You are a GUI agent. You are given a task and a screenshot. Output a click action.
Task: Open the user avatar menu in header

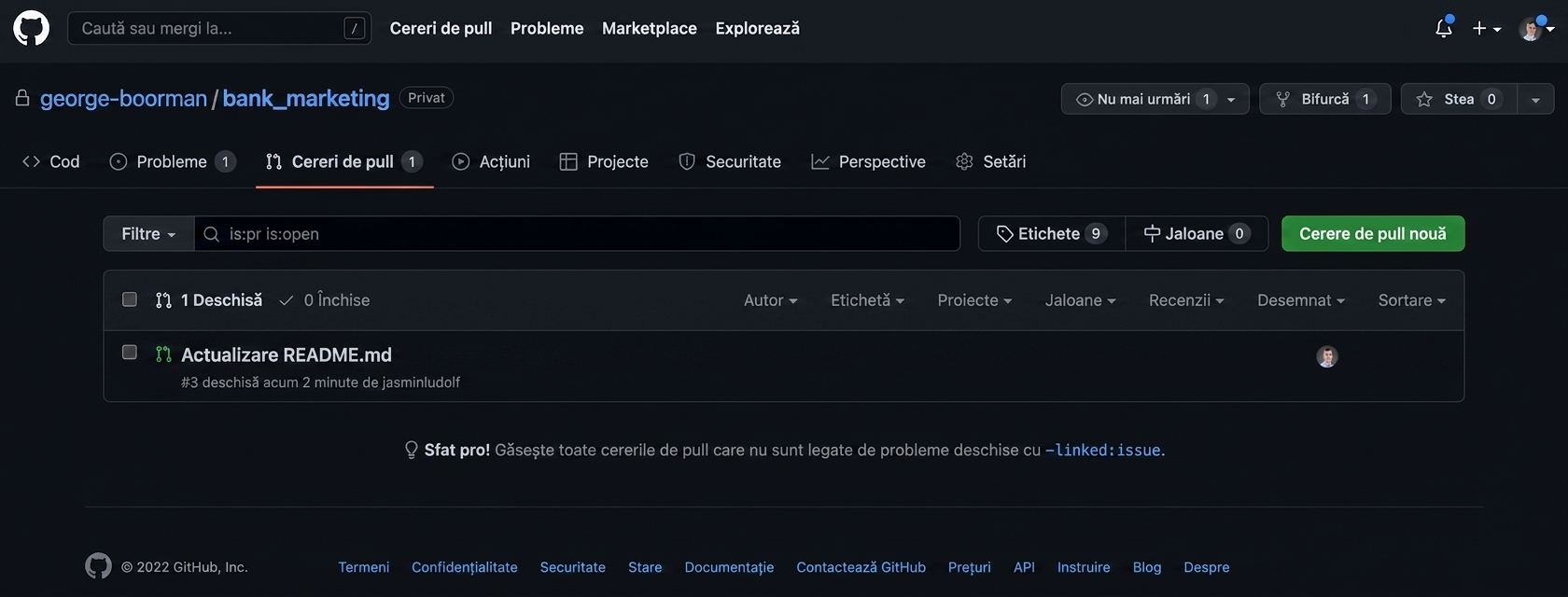[x=1536, y=29]
